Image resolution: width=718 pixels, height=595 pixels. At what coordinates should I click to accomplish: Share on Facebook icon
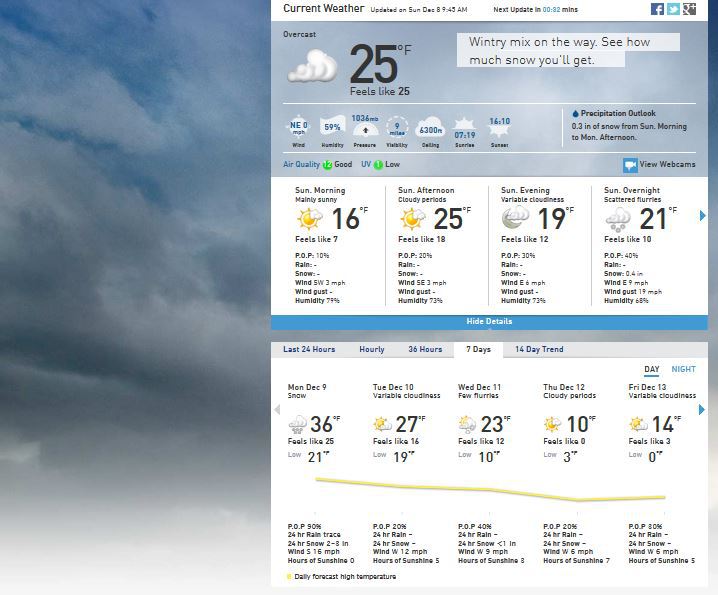pyautogui.click(x=657, y=9)
